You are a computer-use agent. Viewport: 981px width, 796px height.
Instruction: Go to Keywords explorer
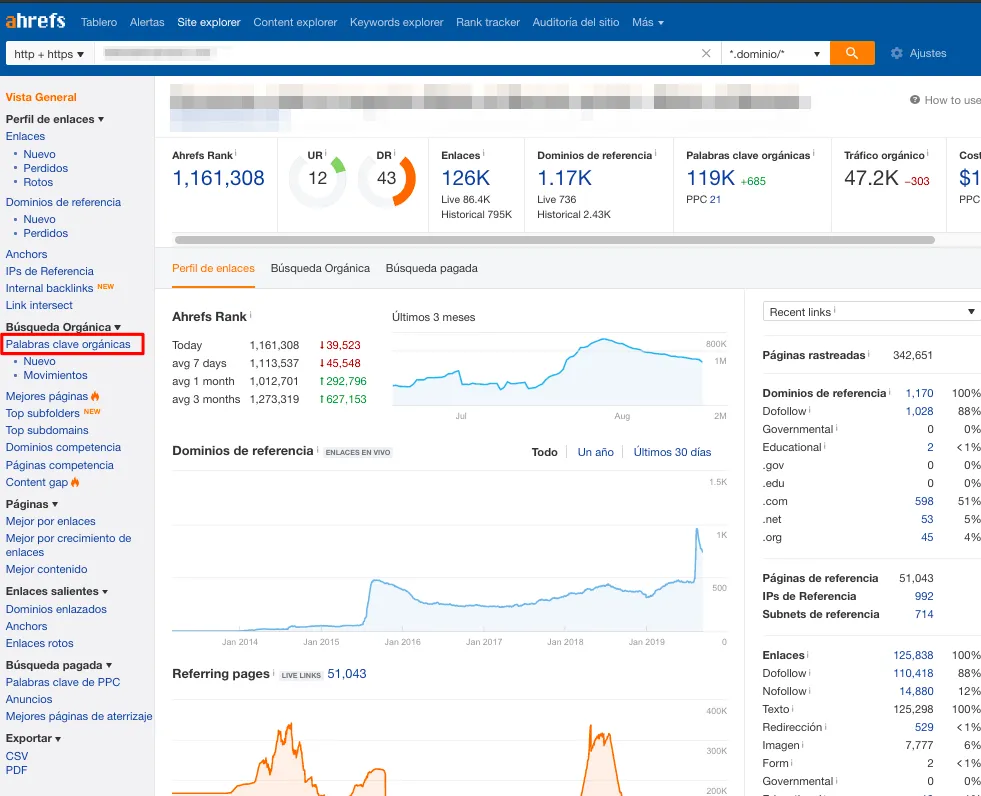[397, 22]
